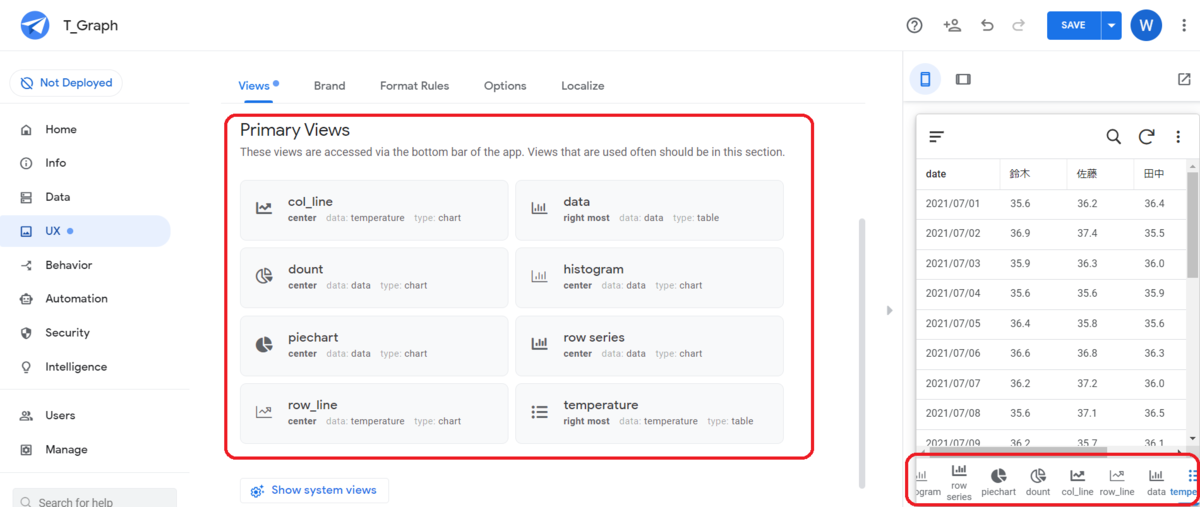Open the row series view card
Viewport: 1200px width, 507px height.
click(649, 345)
